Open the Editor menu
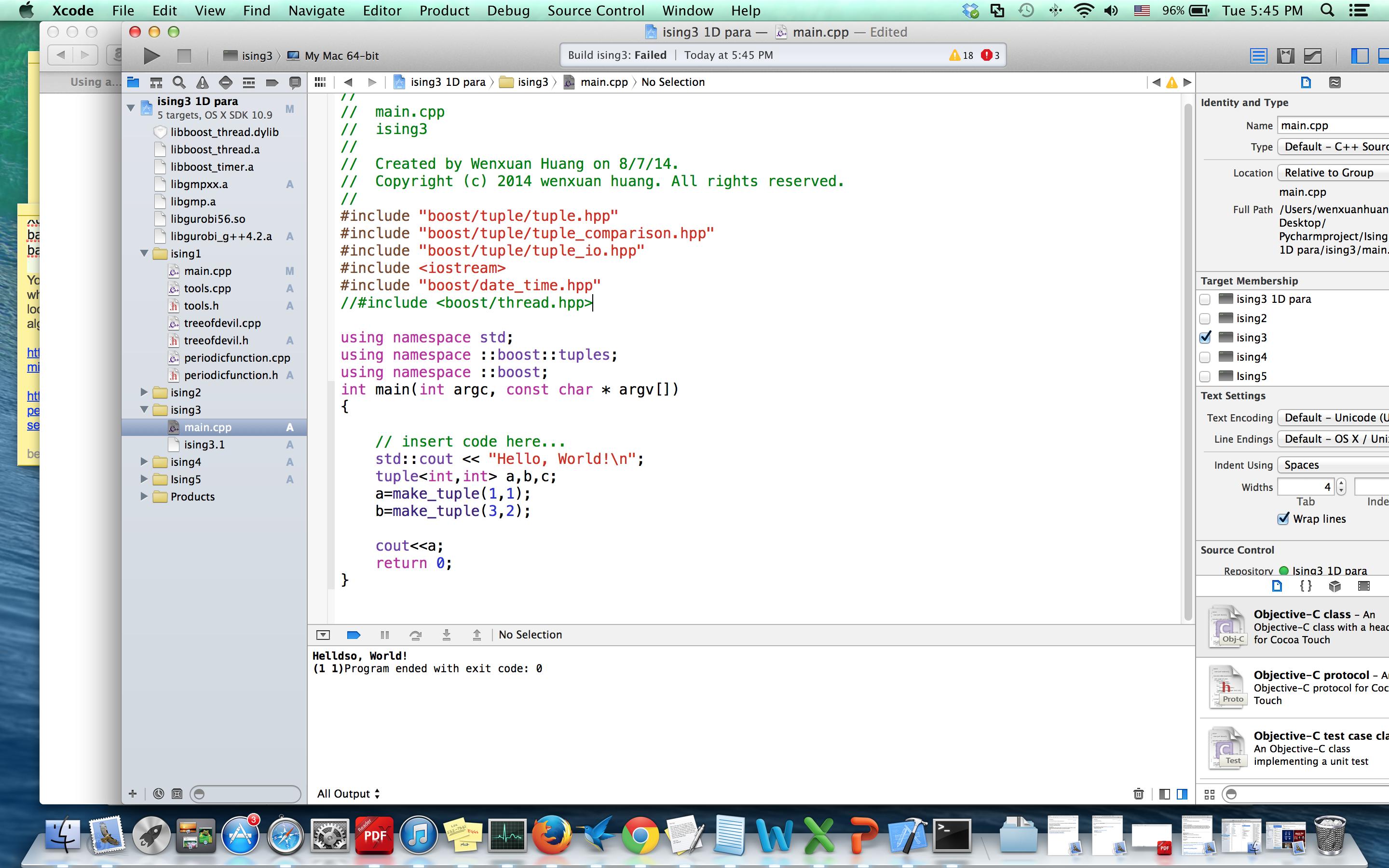The image size is (1389, 868). point(381,10)
